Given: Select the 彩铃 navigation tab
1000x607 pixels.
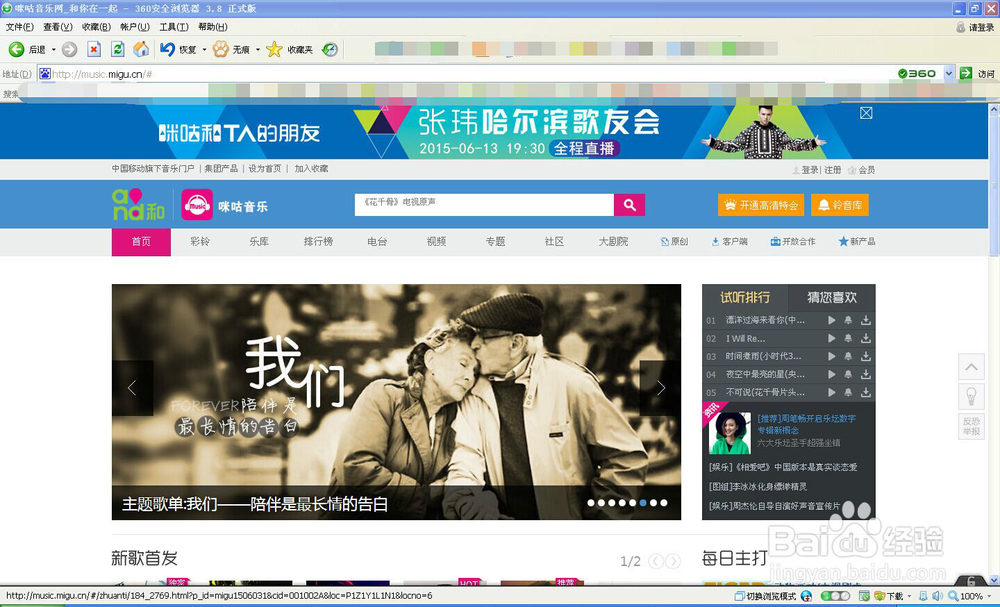Looking at the screenshot, I should point(200,242).
